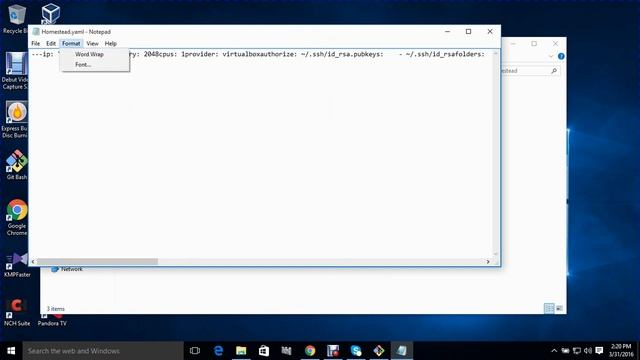Switch Explorer to large icons view
640x360 pixels.
[x=559, y=309]
